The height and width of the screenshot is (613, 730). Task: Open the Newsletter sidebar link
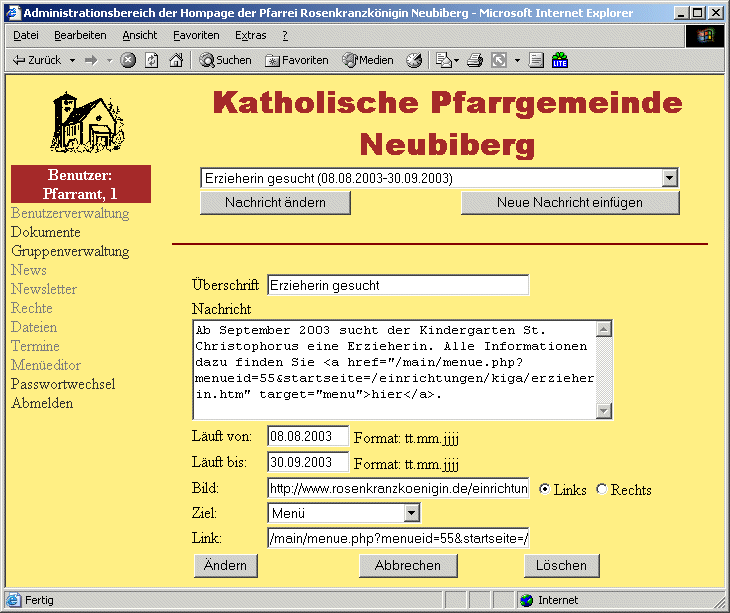(x=44, y=289)
